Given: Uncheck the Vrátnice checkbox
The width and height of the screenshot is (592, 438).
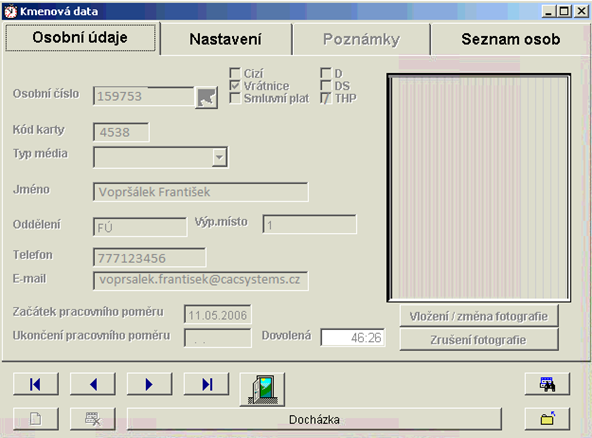Looking at the screenshot, I should click(235, 85).
